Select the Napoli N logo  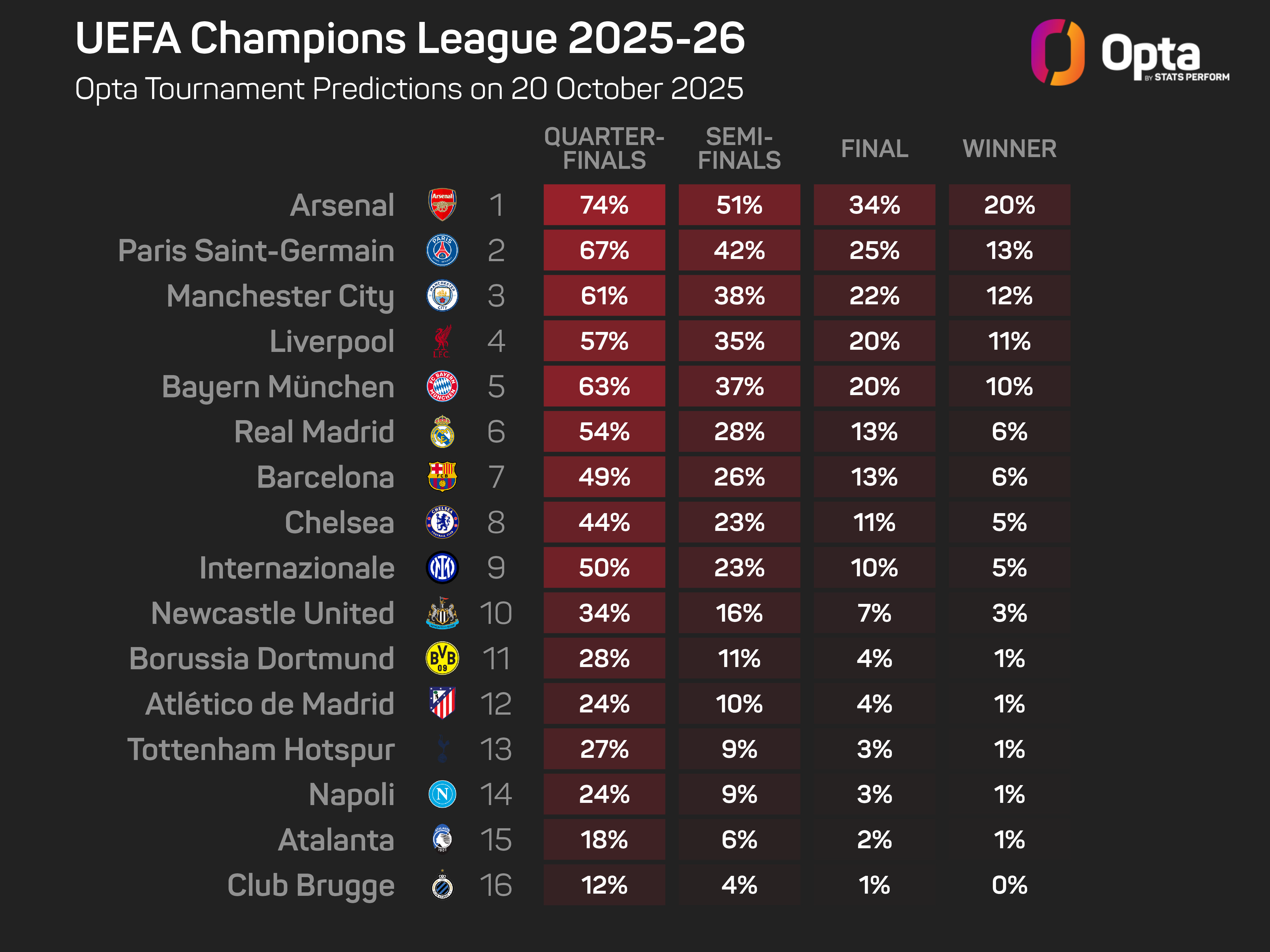[x=442, y=794]
